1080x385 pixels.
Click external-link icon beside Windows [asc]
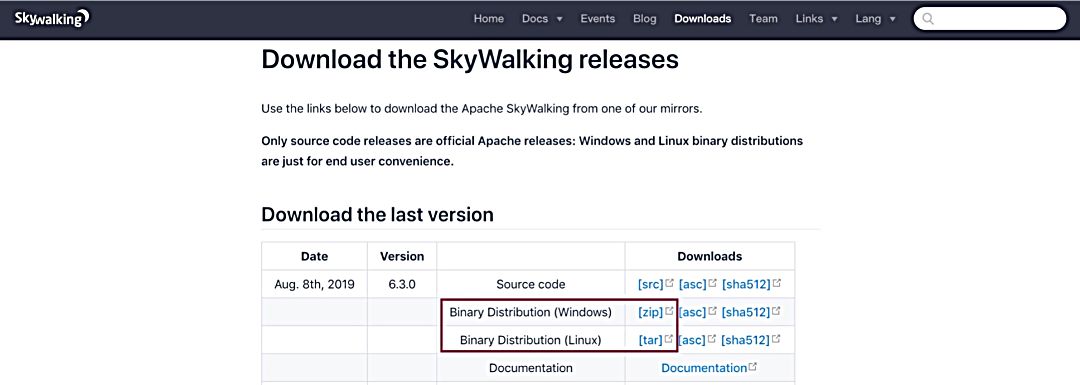tap(712, 311)
